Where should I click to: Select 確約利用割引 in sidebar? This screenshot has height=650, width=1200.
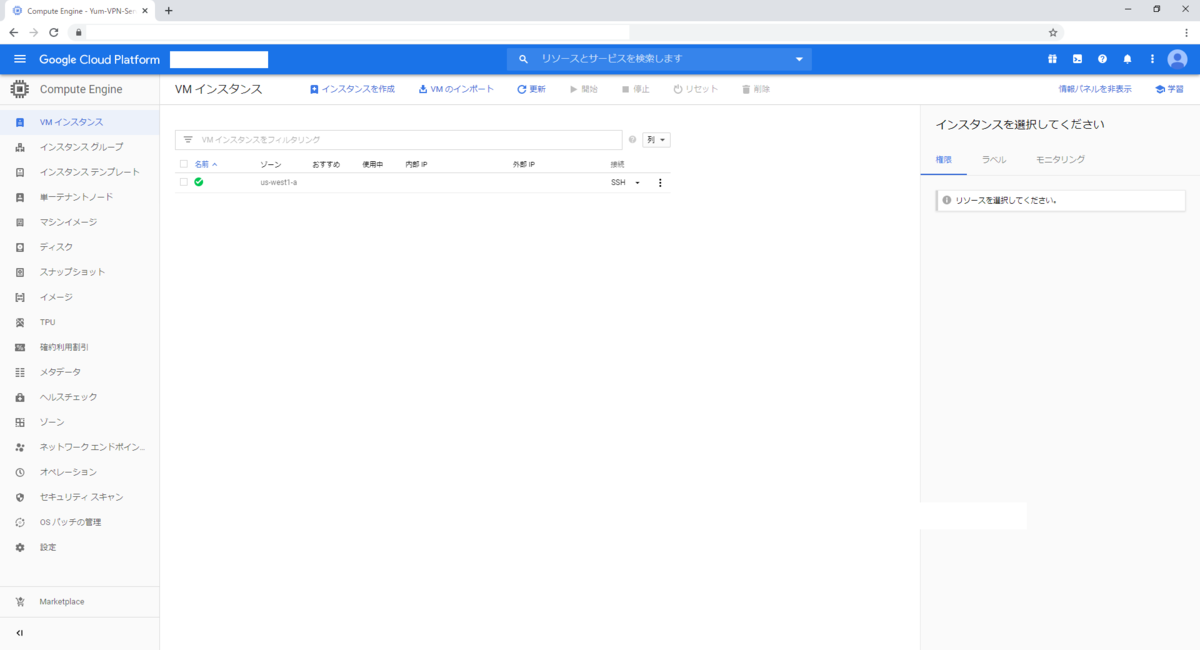[64, 347]
